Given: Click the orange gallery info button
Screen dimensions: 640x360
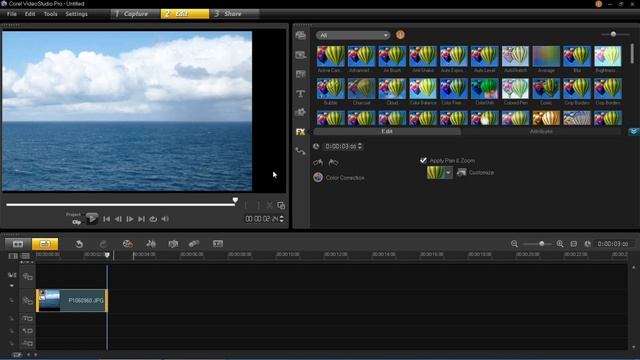Looking at the screenshot, I should click(x=400, y=35).
